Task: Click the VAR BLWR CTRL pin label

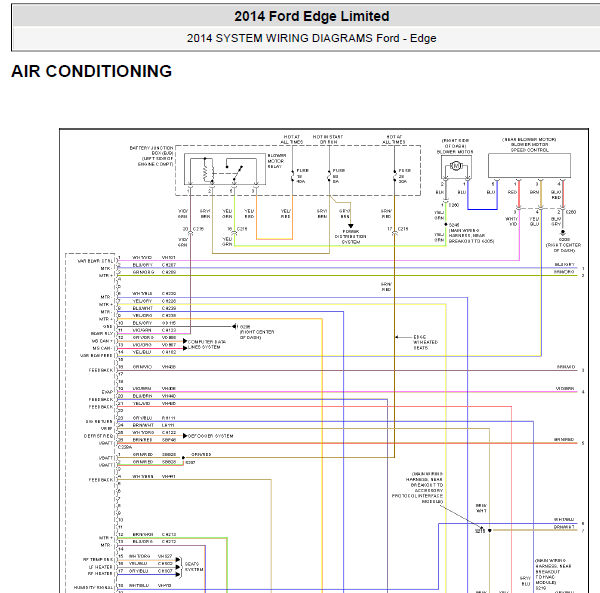Action: click(x=95, y=261)
